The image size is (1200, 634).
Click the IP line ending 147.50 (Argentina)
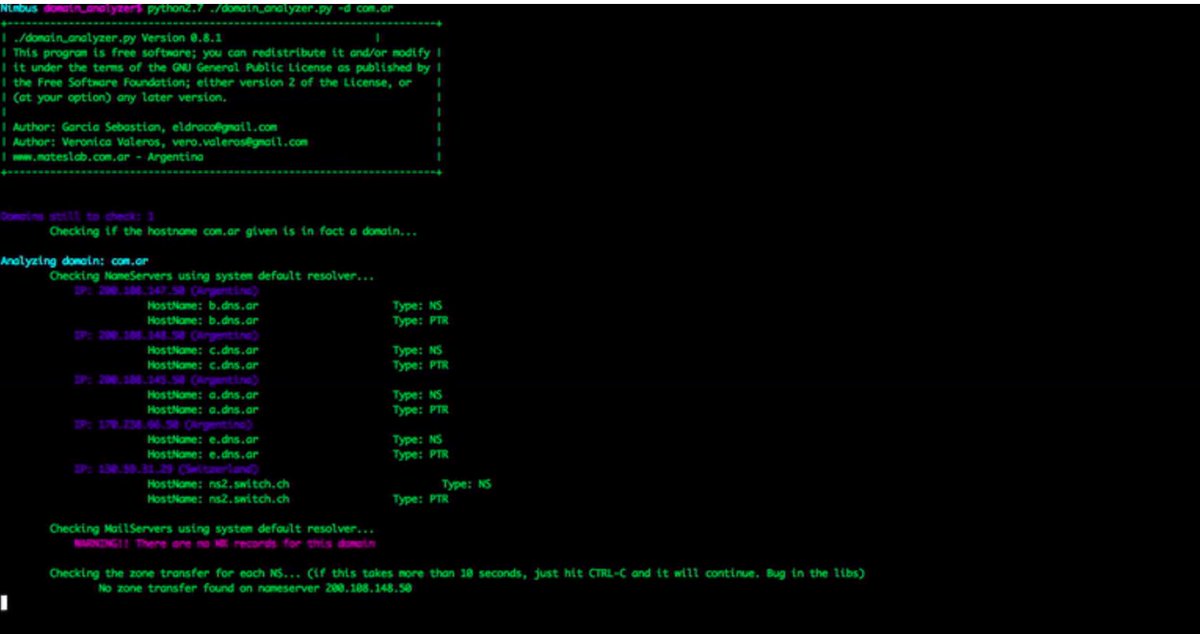pyautogui.click(x=166, y=290)
